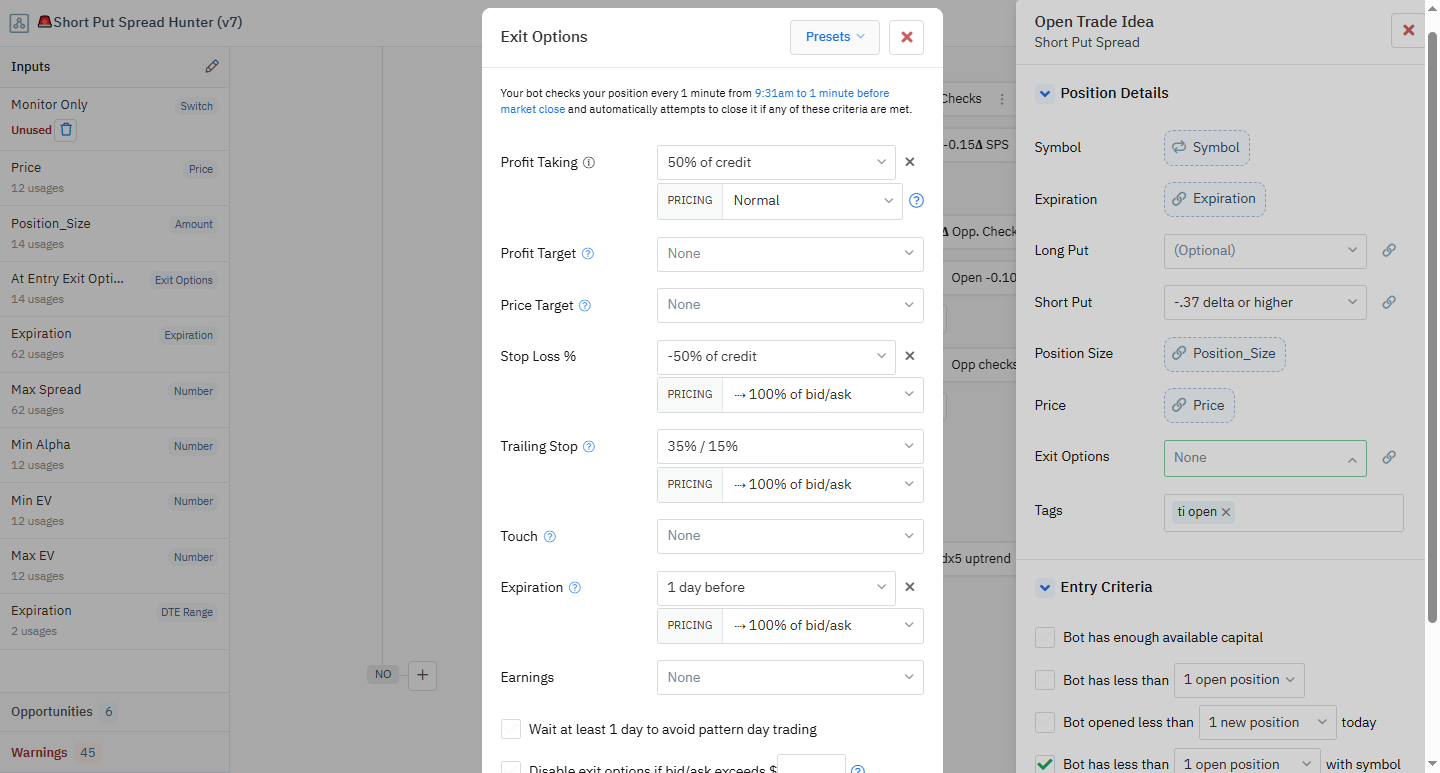Click the 9:31am to market close link
The image size is (1440, 773).
(x=821, y=93)
